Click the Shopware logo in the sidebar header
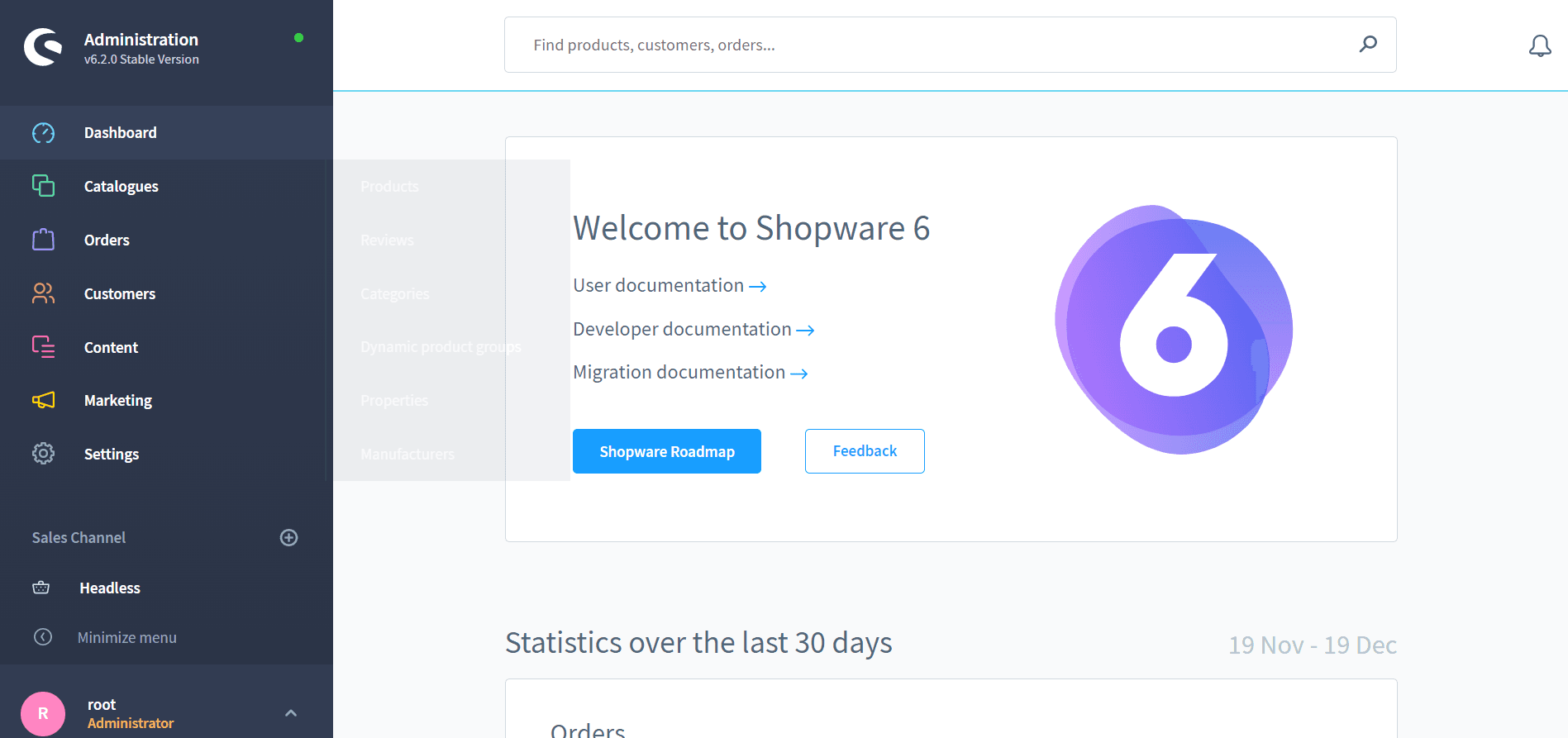 pyautogui.click(x=43, y=47)
